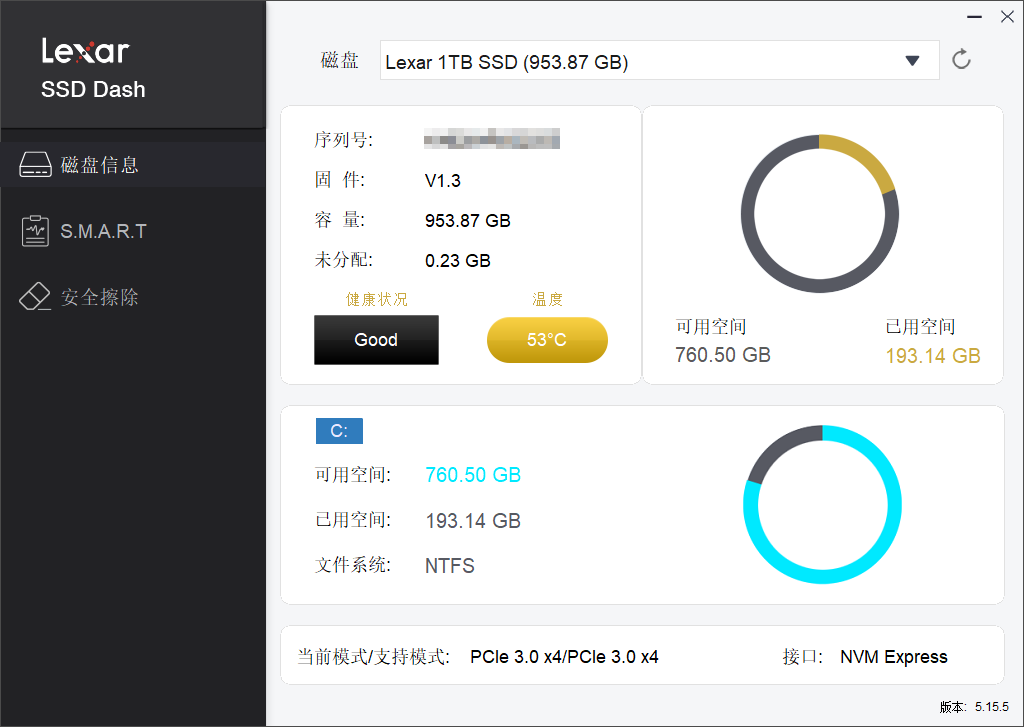Screen dimensions: 1024x727
Task: Click the 未分配 label
Action: point(344,260)
